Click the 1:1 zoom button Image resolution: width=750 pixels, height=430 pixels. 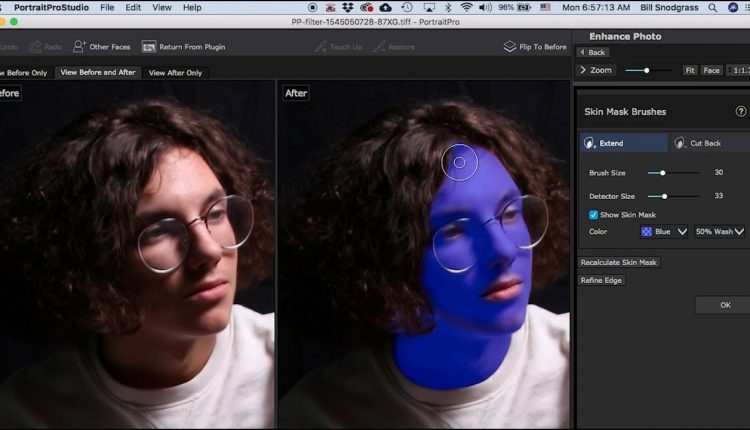click(x=739, y=70)
